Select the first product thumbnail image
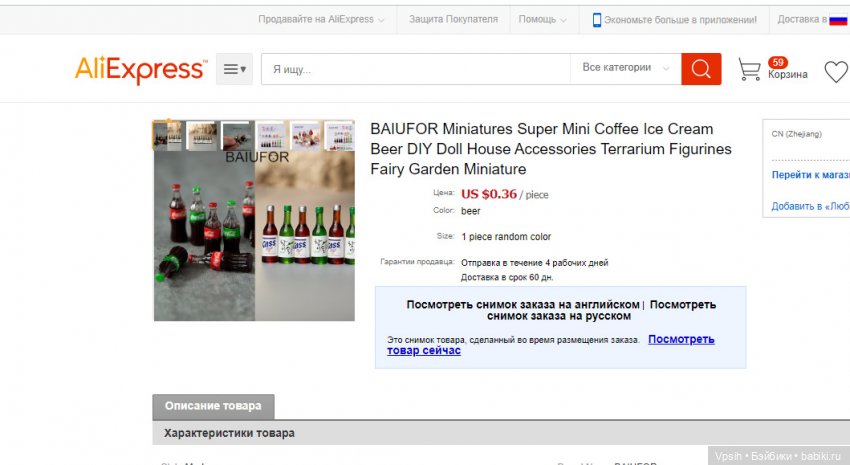This screenshot has width=850, height=465. coord(168,135)
